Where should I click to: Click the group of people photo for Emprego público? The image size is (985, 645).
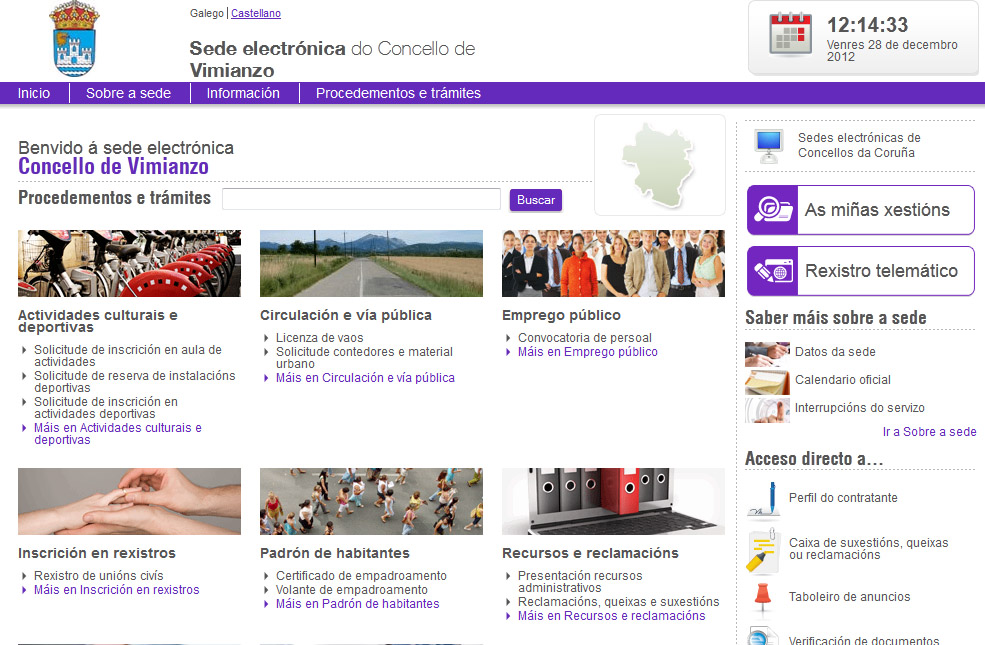point(613,263)
